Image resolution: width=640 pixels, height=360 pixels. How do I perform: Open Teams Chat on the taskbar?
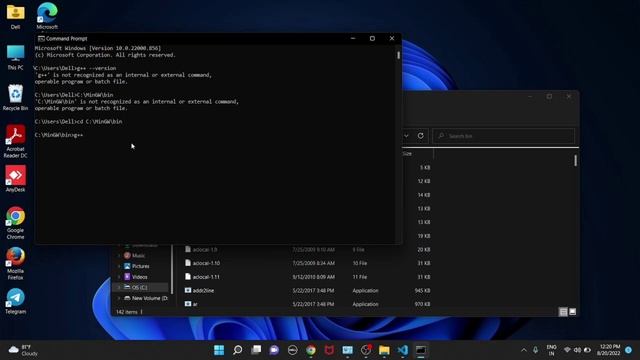pyautogui.click(x=274, y=350)
